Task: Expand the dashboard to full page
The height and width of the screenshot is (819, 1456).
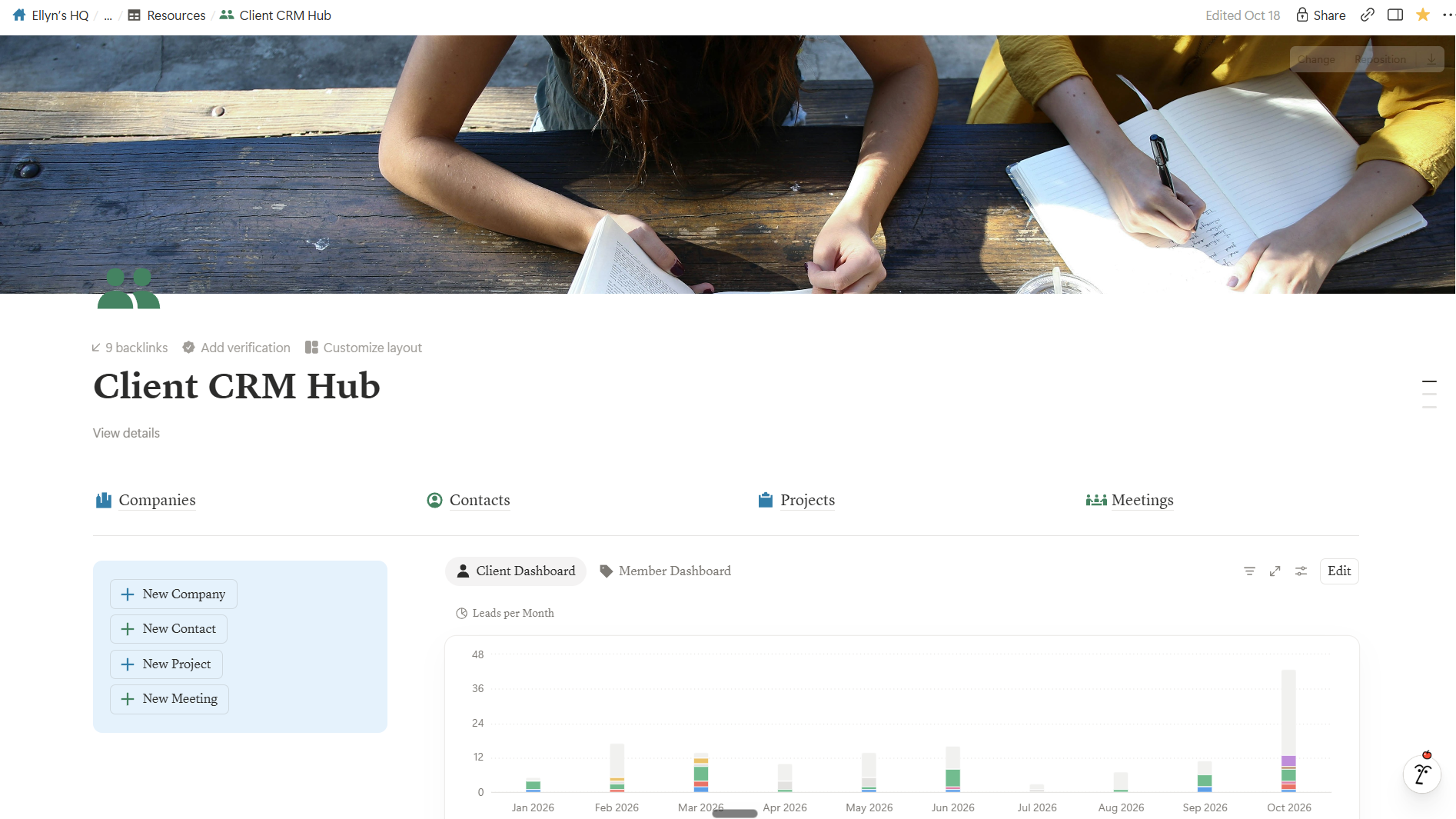Action: pyautogui.click(x=1275, y=571)
